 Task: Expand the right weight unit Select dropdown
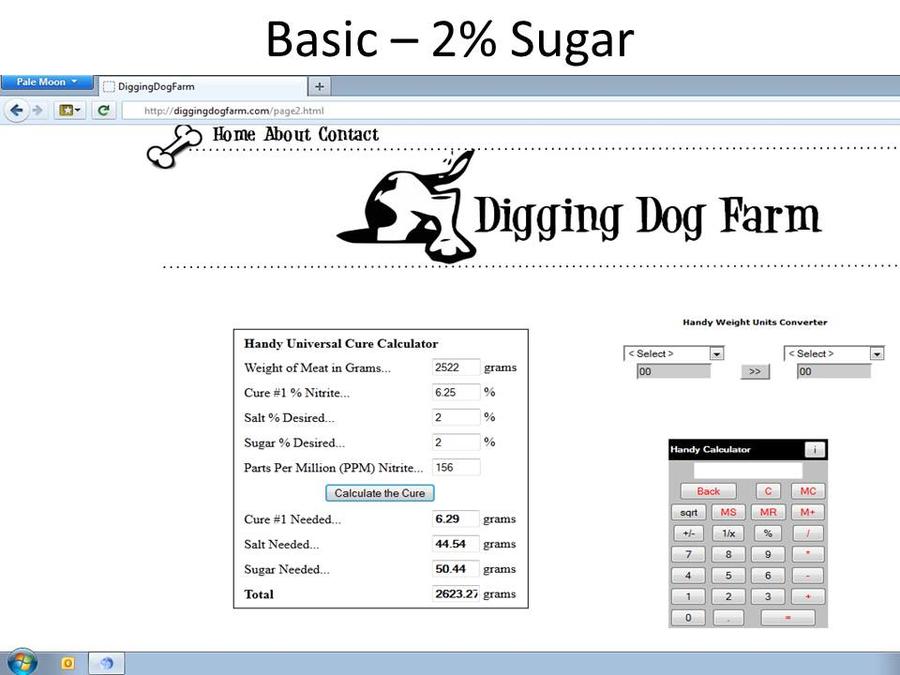click(x=834, y=353)
